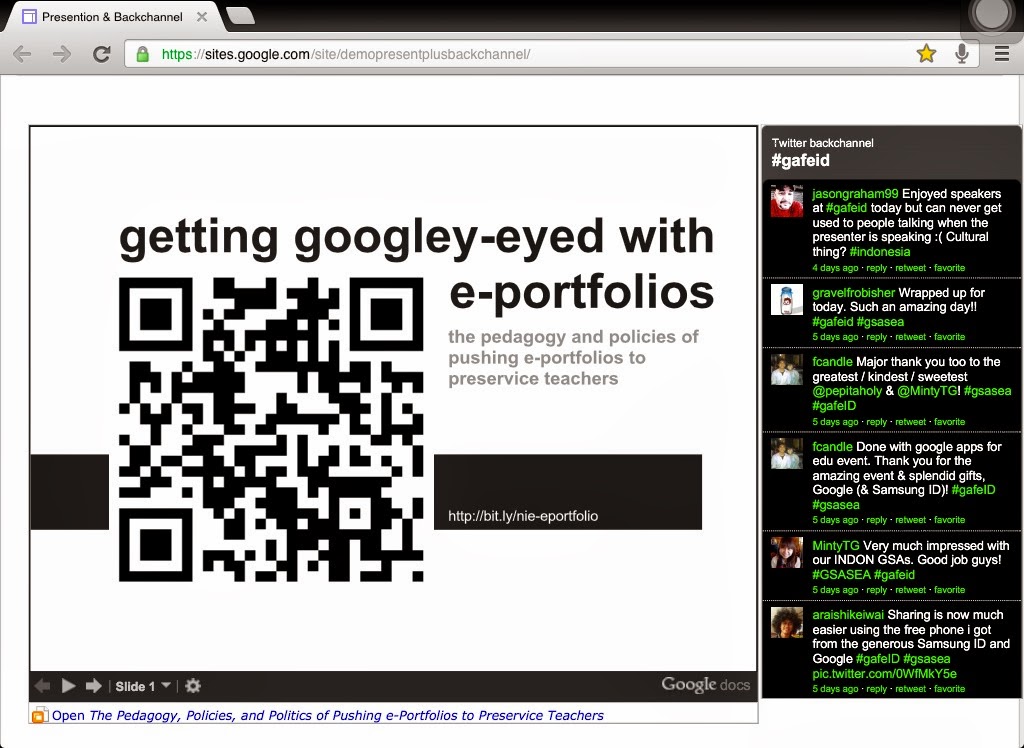Retweet MintyTG tweet

[910, 590]
